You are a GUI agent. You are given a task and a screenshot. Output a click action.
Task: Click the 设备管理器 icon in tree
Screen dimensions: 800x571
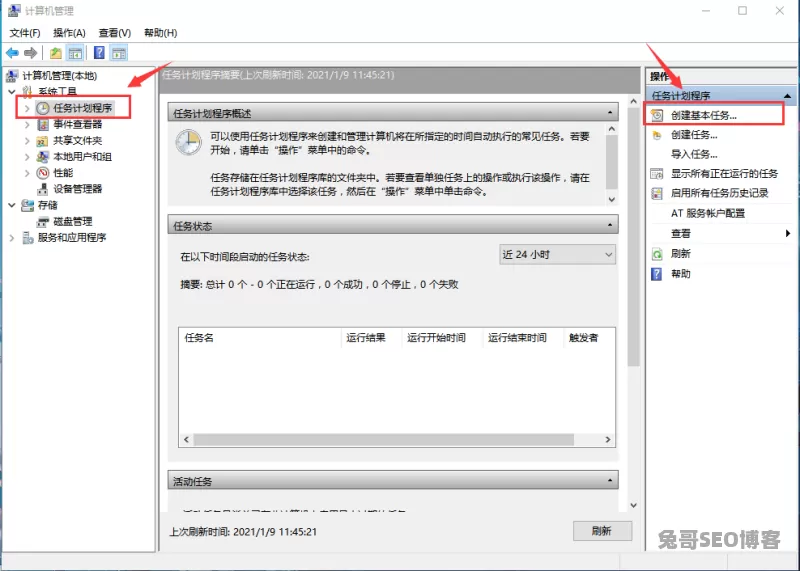(x=43, y=189)
